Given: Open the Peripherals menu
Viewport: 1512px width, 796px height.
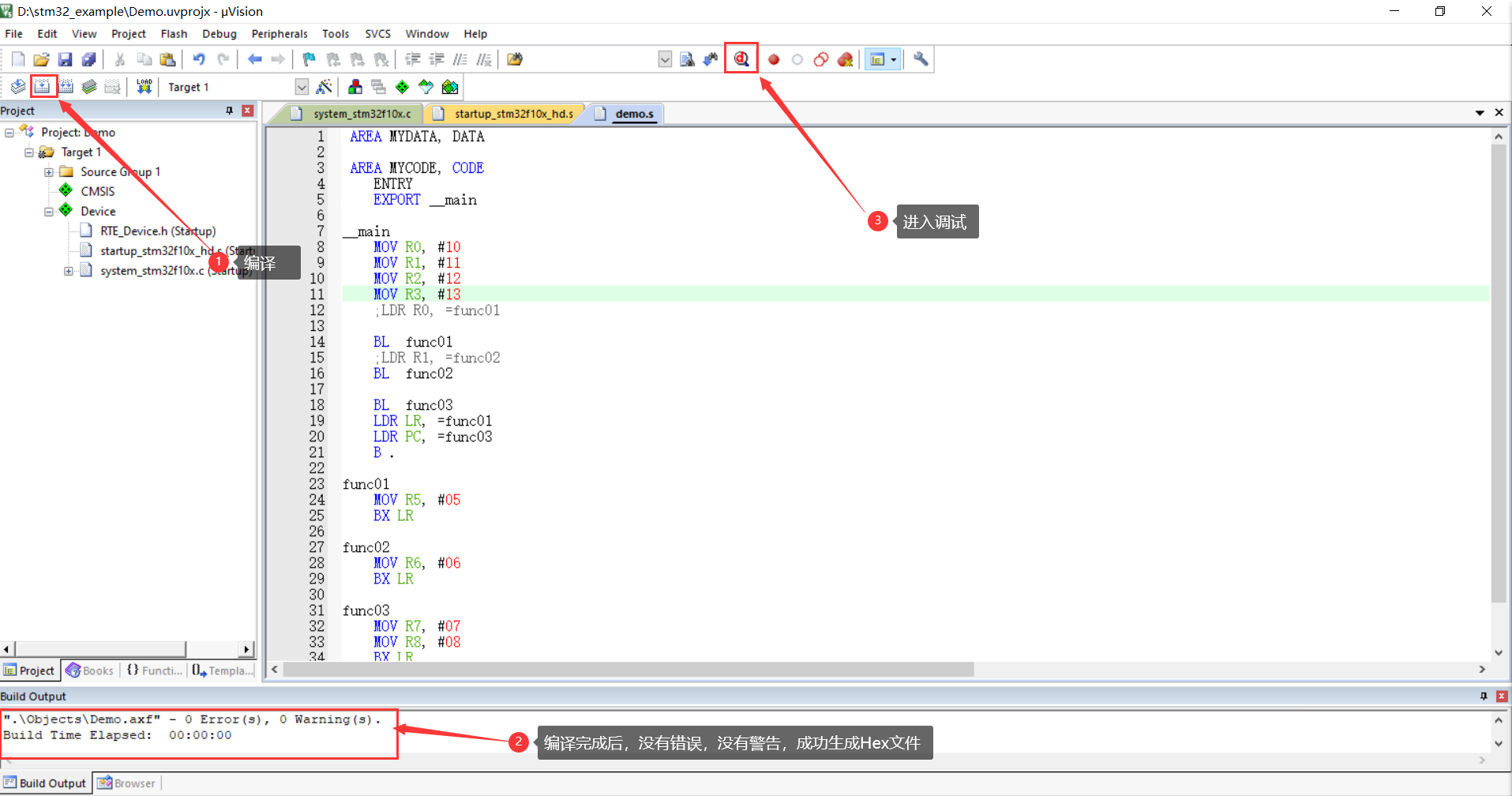Looking at the screenshot, I should tap(280, 34).
